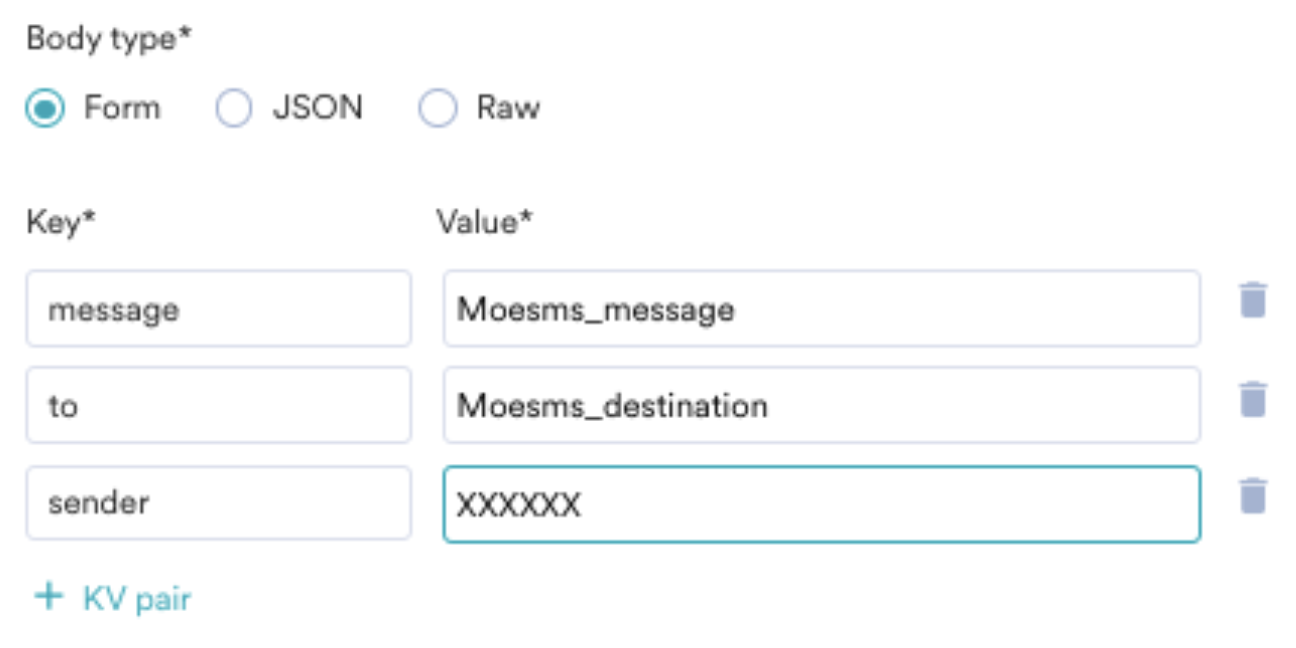The width and height of the screenshot is (1296, 648).
Task: Select the Form body type radio button
Action: coord(45,108)
